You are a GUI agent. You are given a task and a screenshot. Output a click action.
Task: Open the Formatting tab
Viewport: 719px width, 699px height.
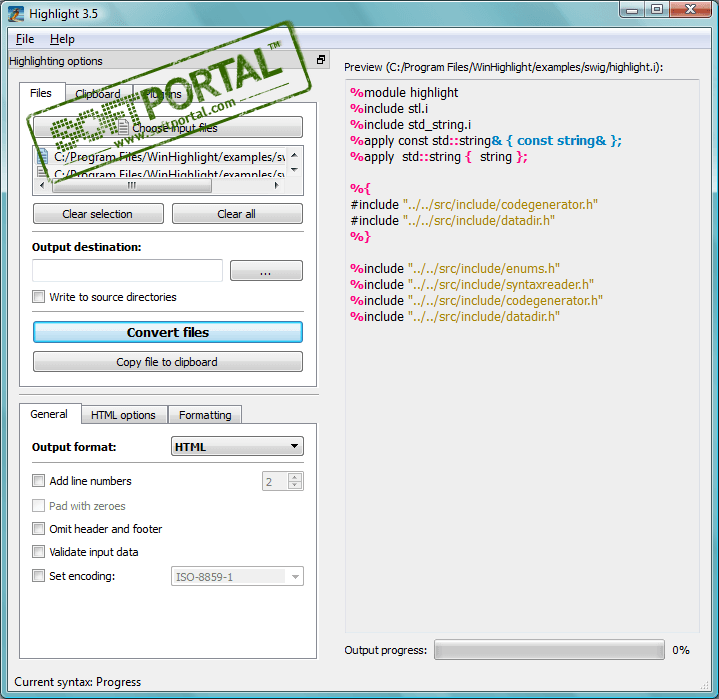click(x=205, y=415)
